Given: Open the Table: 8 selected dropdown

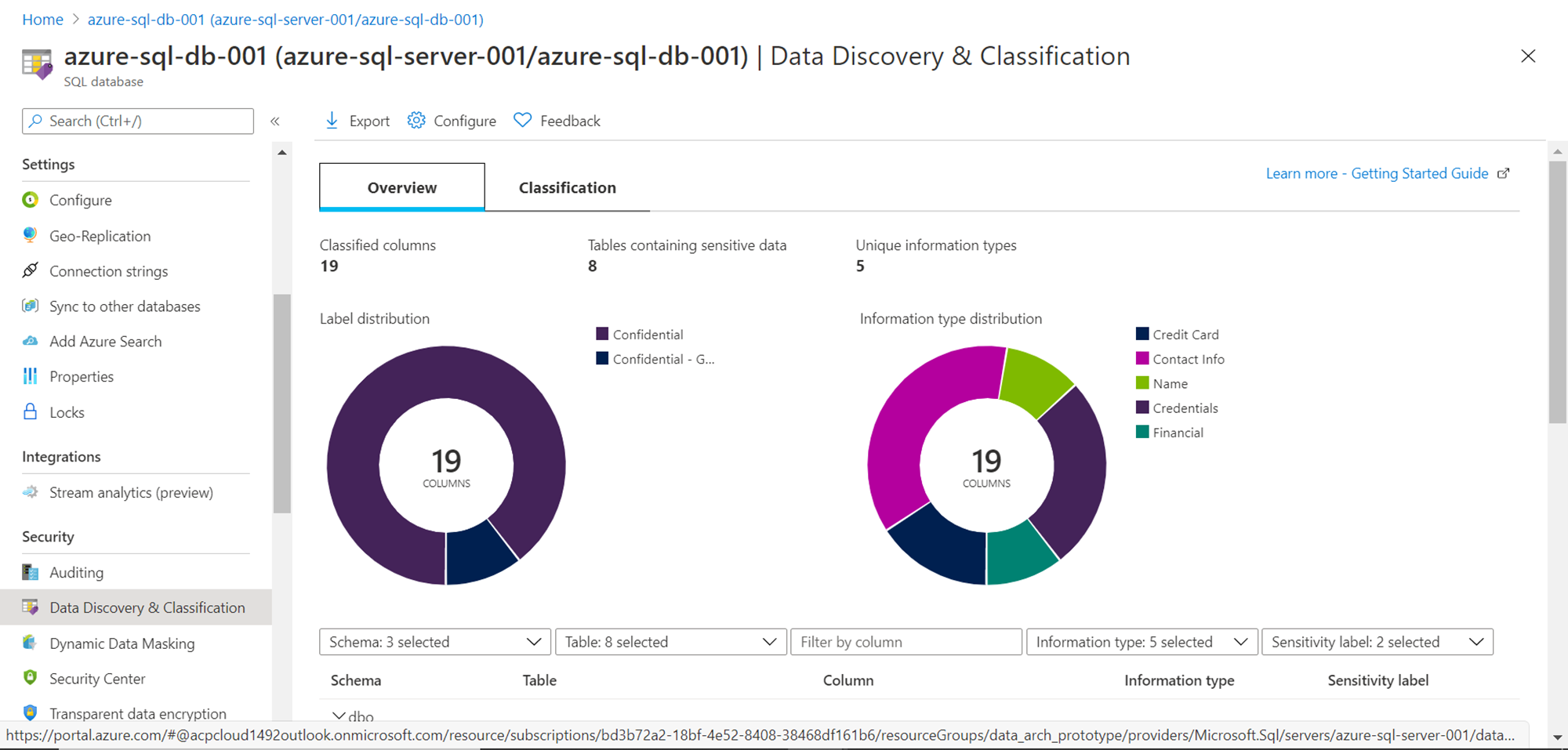Looking at the screenshot, I should point(671,642).
